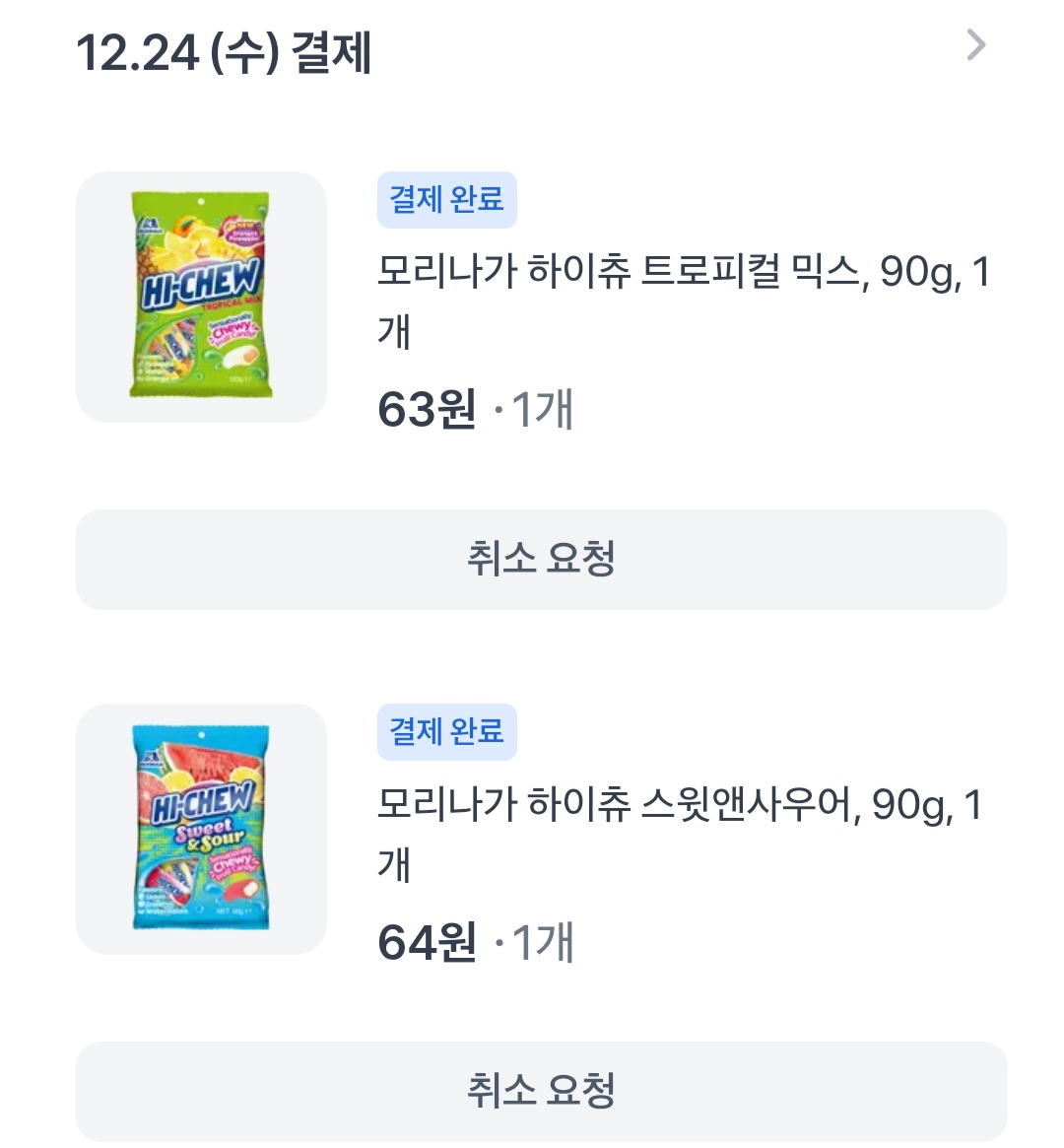The height and width of the screenshot is (1148, 1064).
Task: Tap 결제 완료 badge for Sweet & Sour item
Action: coord(446,732)
